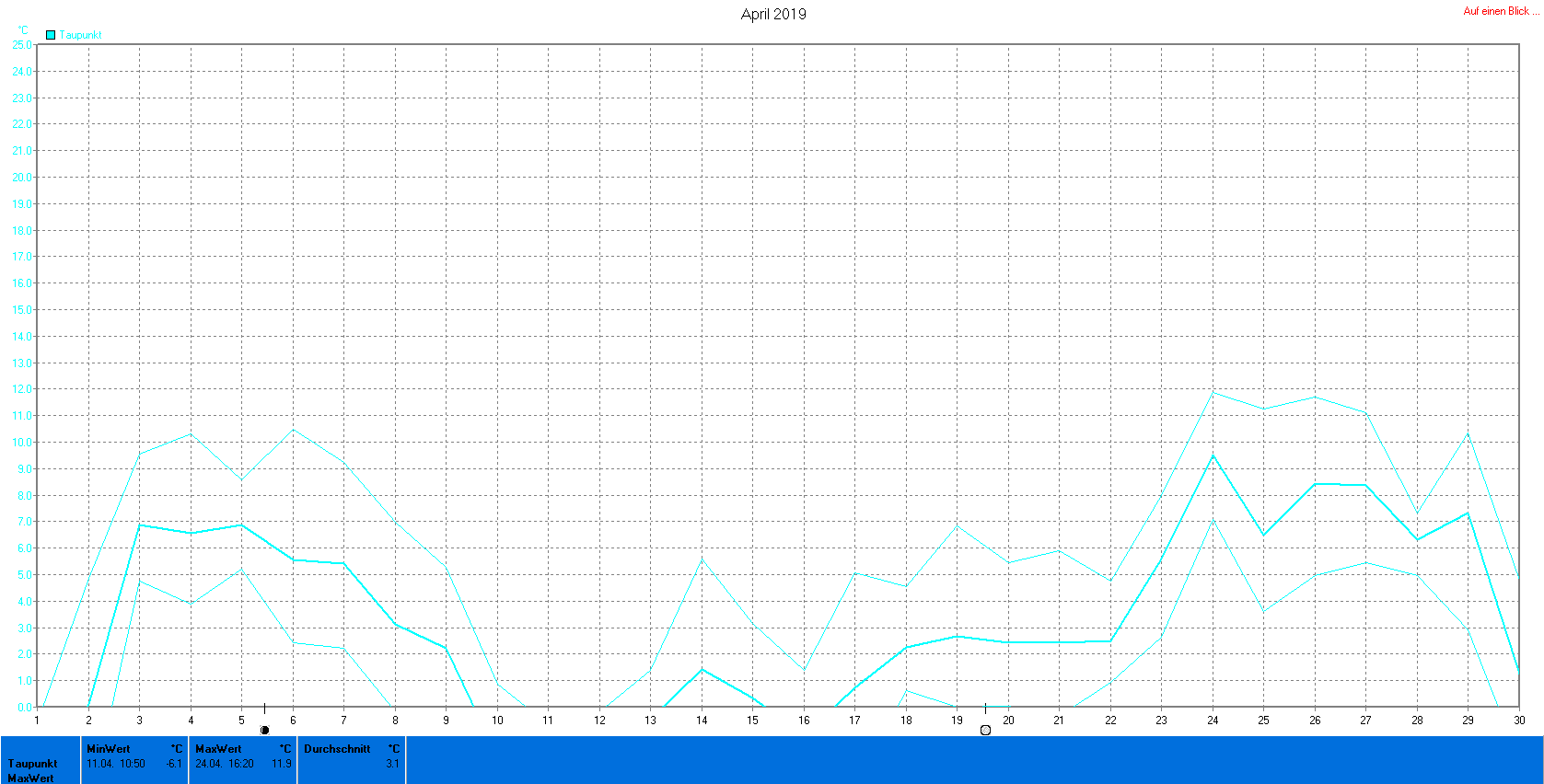Click the 12.0 y-axis label
This screenshot has width=1544, height=784.
click(21, 389)
